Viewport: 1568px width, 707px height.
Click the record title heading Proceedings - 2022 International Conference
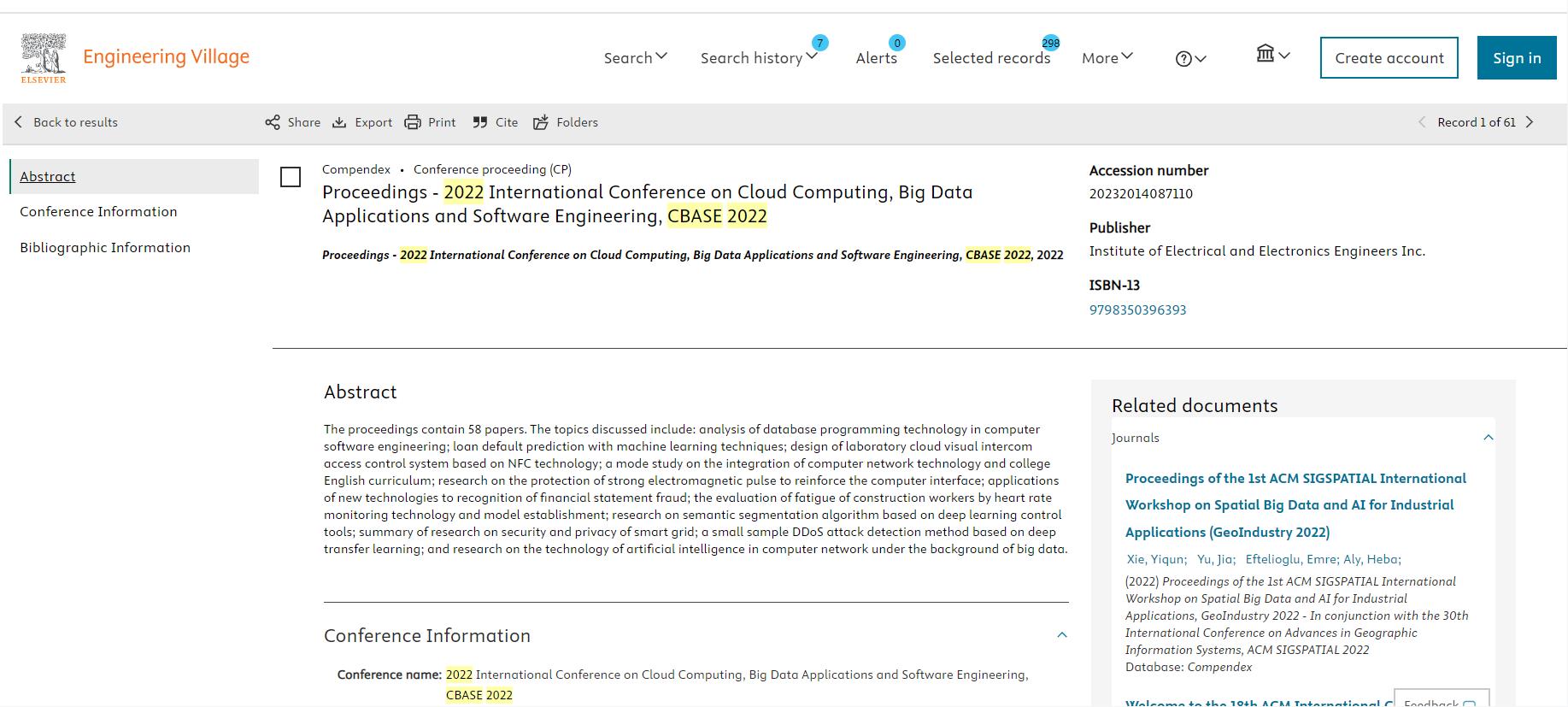coord(648,204)
